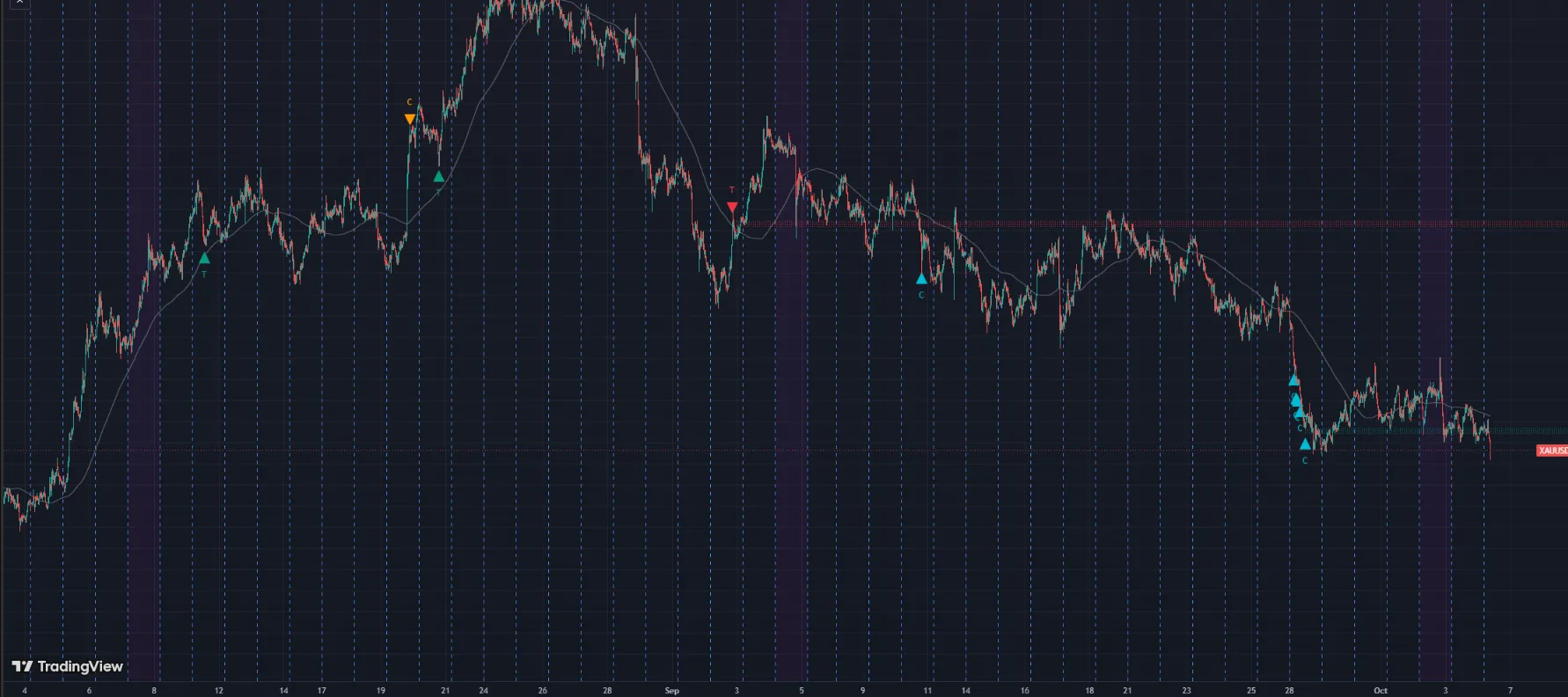The image size is (1568, 697).
Task: Click the date label 19 on time axis
Action: (381, 691)
